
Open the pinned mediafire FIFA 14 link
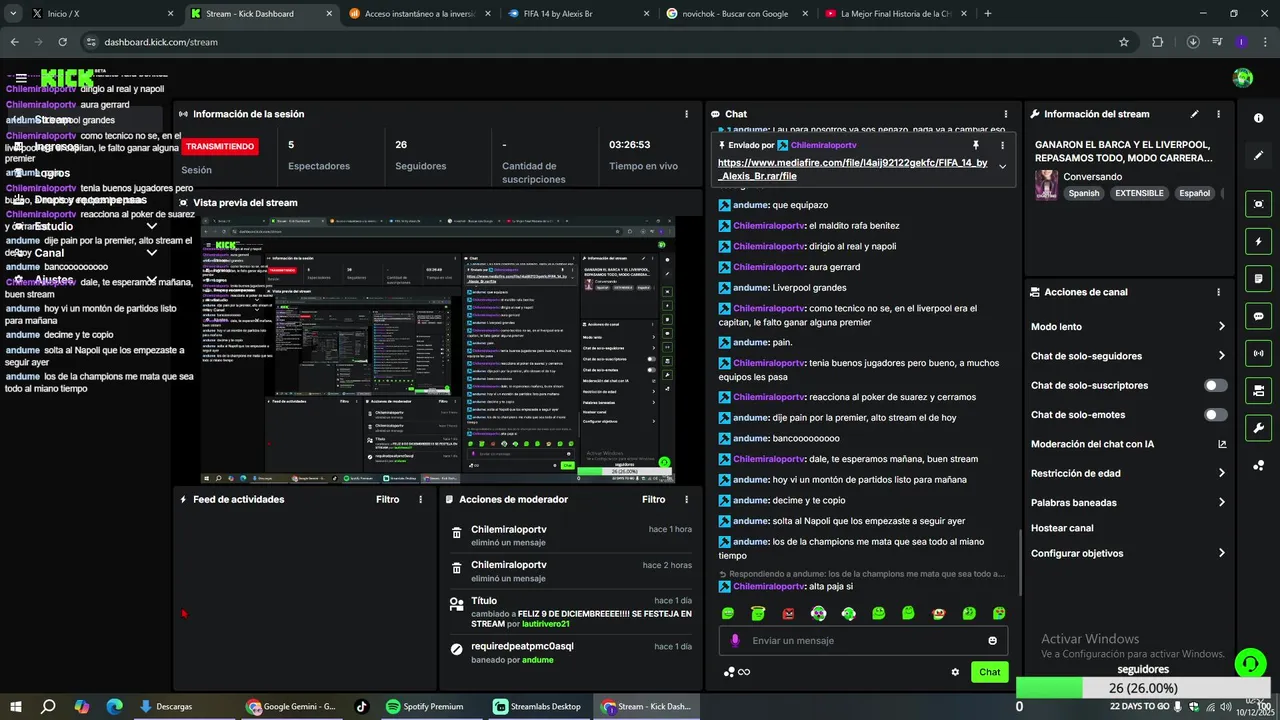click(x=852, y=169)
